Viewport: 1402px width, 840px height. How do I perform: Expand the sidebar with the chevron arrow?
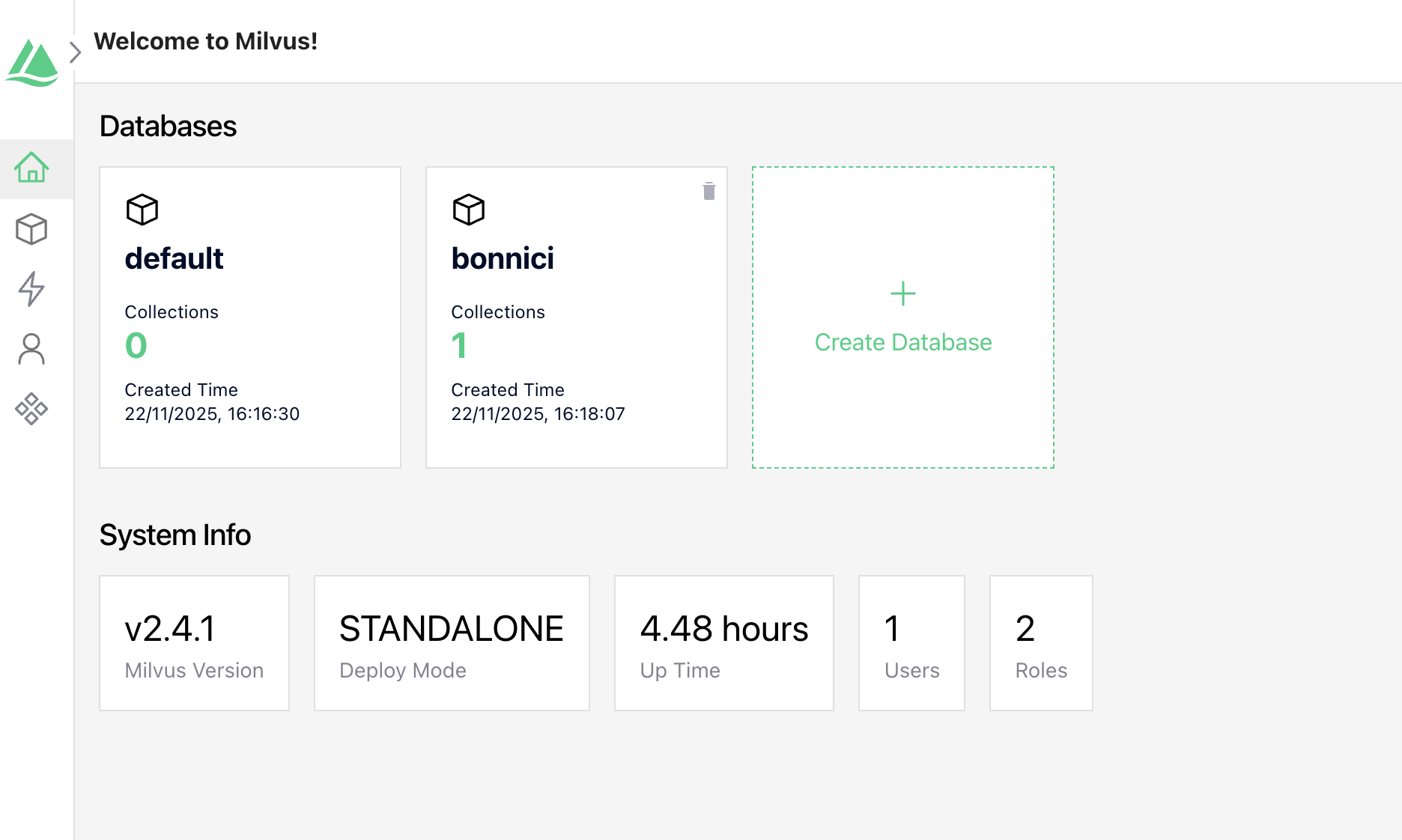(75, 52)
